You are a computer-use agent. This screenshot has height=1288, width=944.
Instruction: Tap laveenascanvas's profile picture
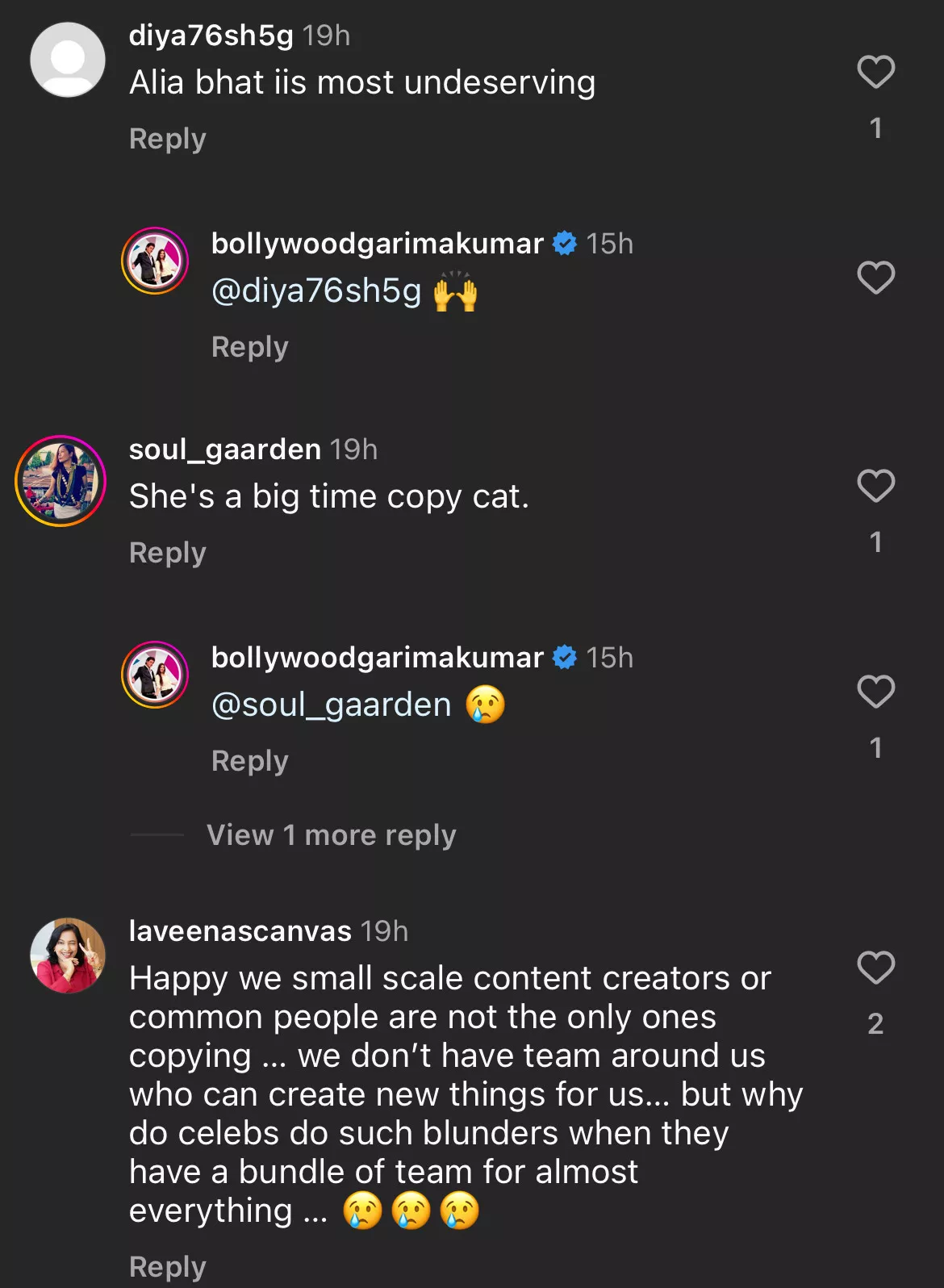click(68, 956)
